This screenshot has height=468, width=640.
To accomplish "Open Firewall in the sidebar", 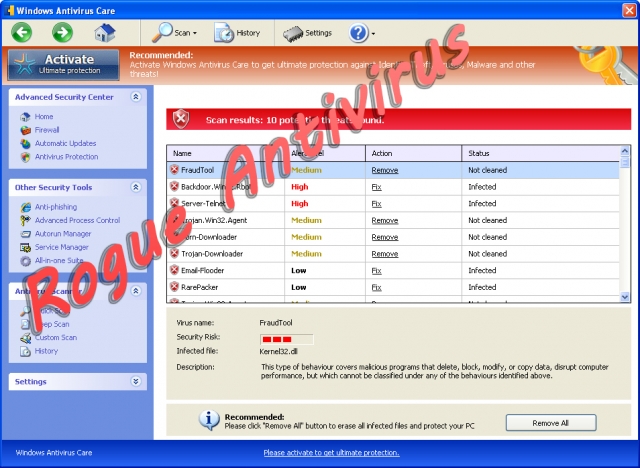I will click(x=47, y=130).
